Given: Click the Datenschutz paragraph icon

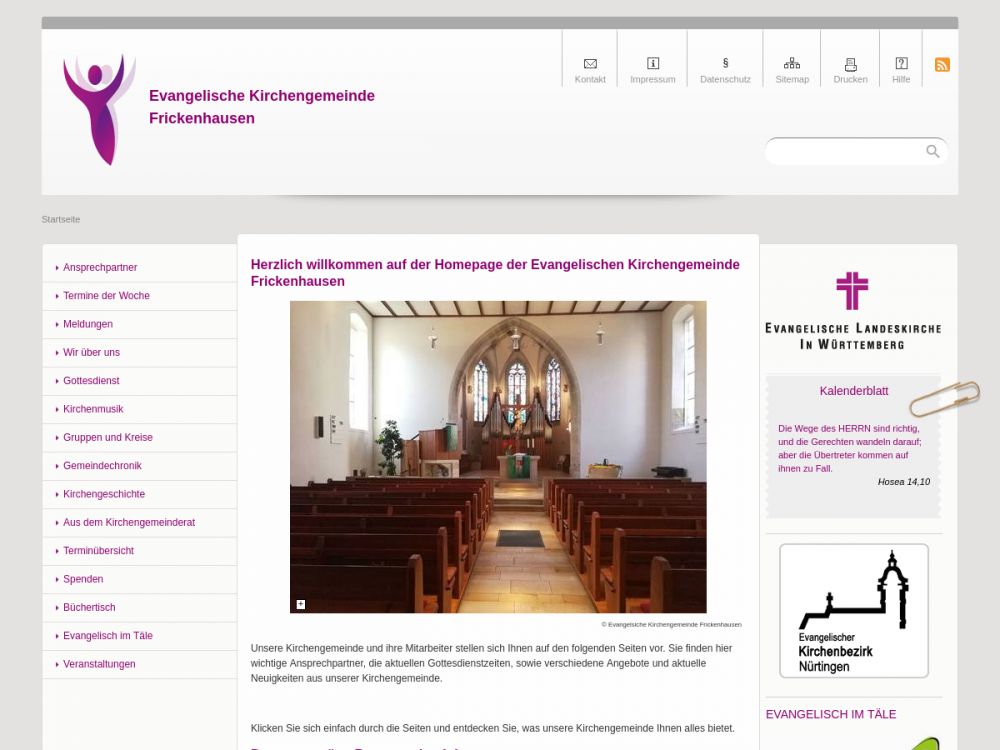Looking at the screenshot, I should (725, 64).
